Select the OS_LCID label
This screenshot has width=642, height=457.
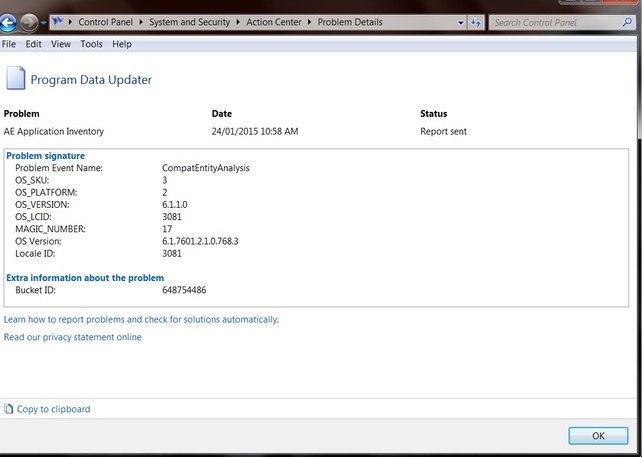tap(33, 217)
